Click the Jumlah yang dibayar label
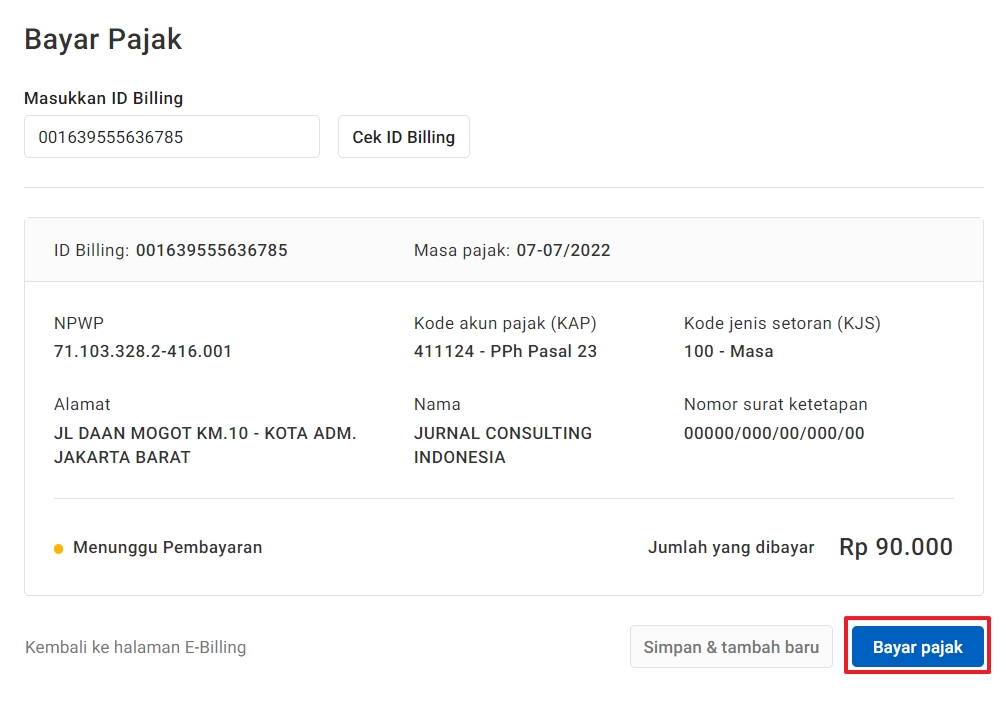This screenshot has width=1006, height=704. coord(731,548)
